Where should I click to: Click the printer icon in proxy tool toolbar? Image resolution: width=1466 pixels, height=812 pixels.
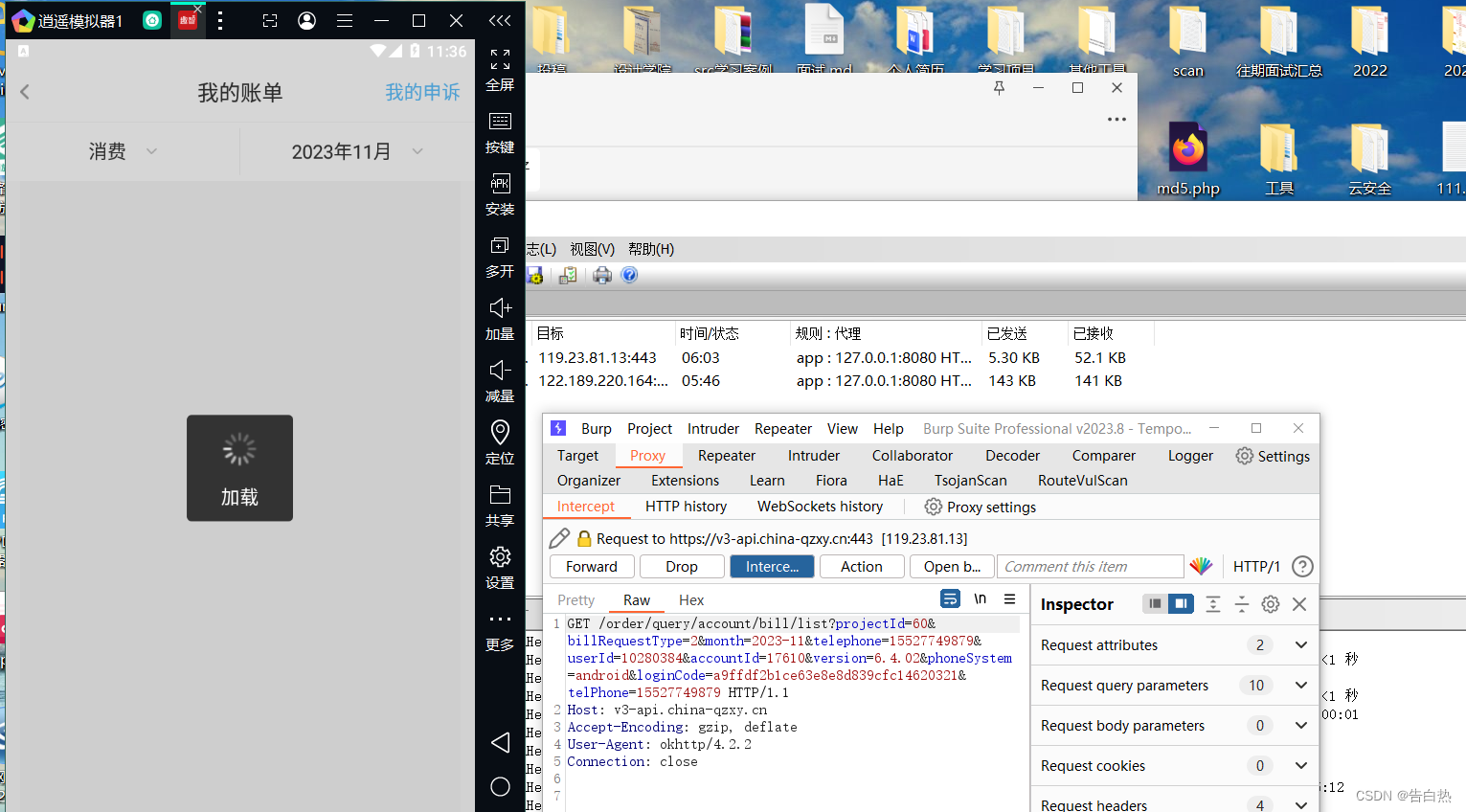pyautogui.click(x=602, y=276)
